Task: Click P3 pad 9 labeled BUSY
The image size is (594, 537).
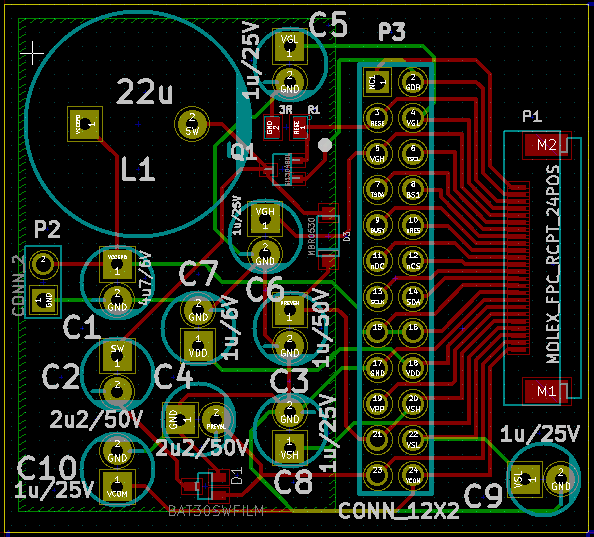Action: pyautogui.click(x=377, y=225)
